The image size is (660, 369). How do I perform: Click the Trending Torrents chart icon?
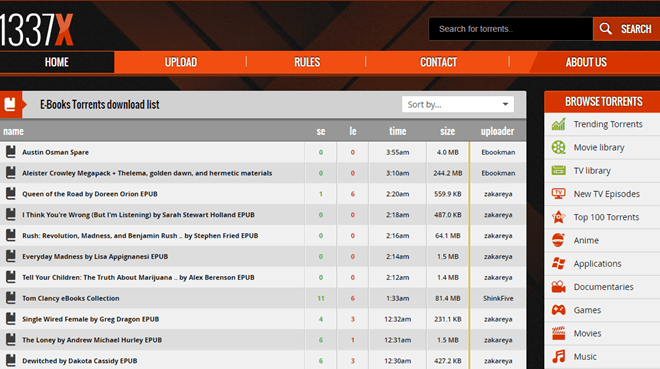click(x=559, y=124)
